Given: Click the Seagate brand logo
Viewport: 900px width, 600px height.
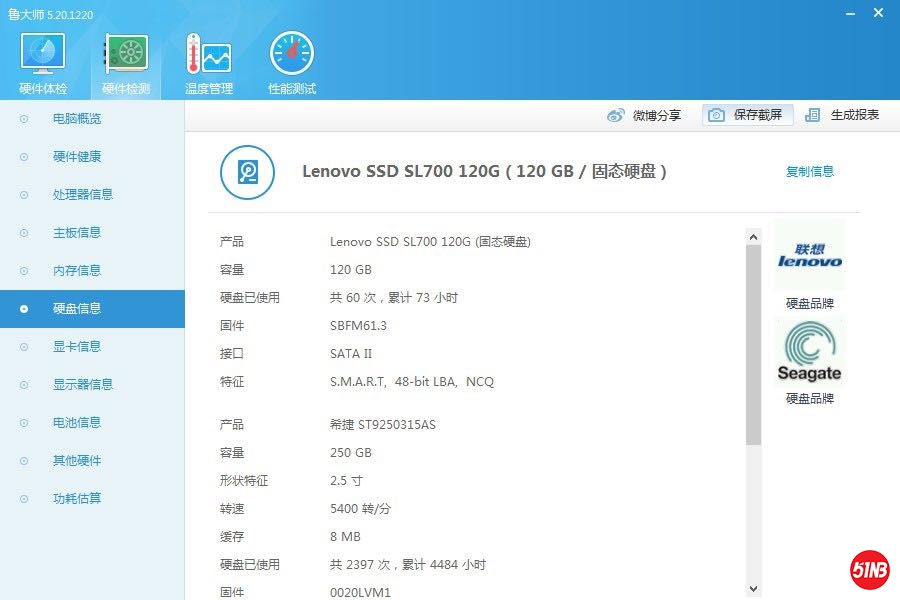Looking at the screenshot, I should [809, 352].
